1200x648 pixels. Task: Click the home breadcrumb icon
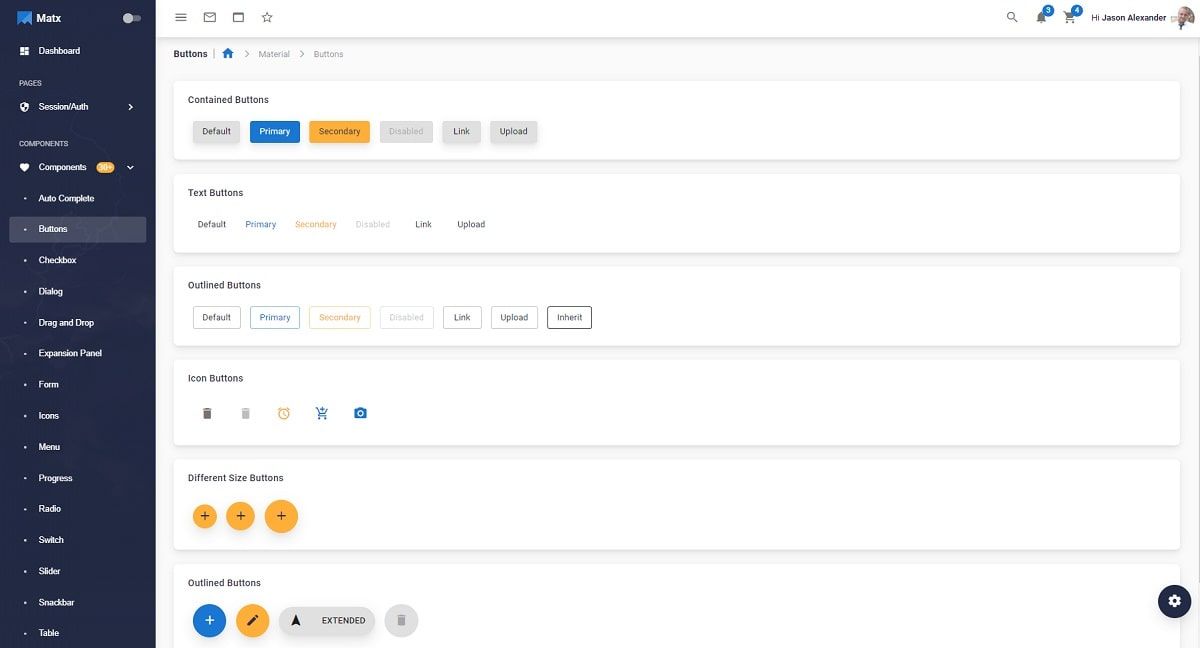[227, 52]
